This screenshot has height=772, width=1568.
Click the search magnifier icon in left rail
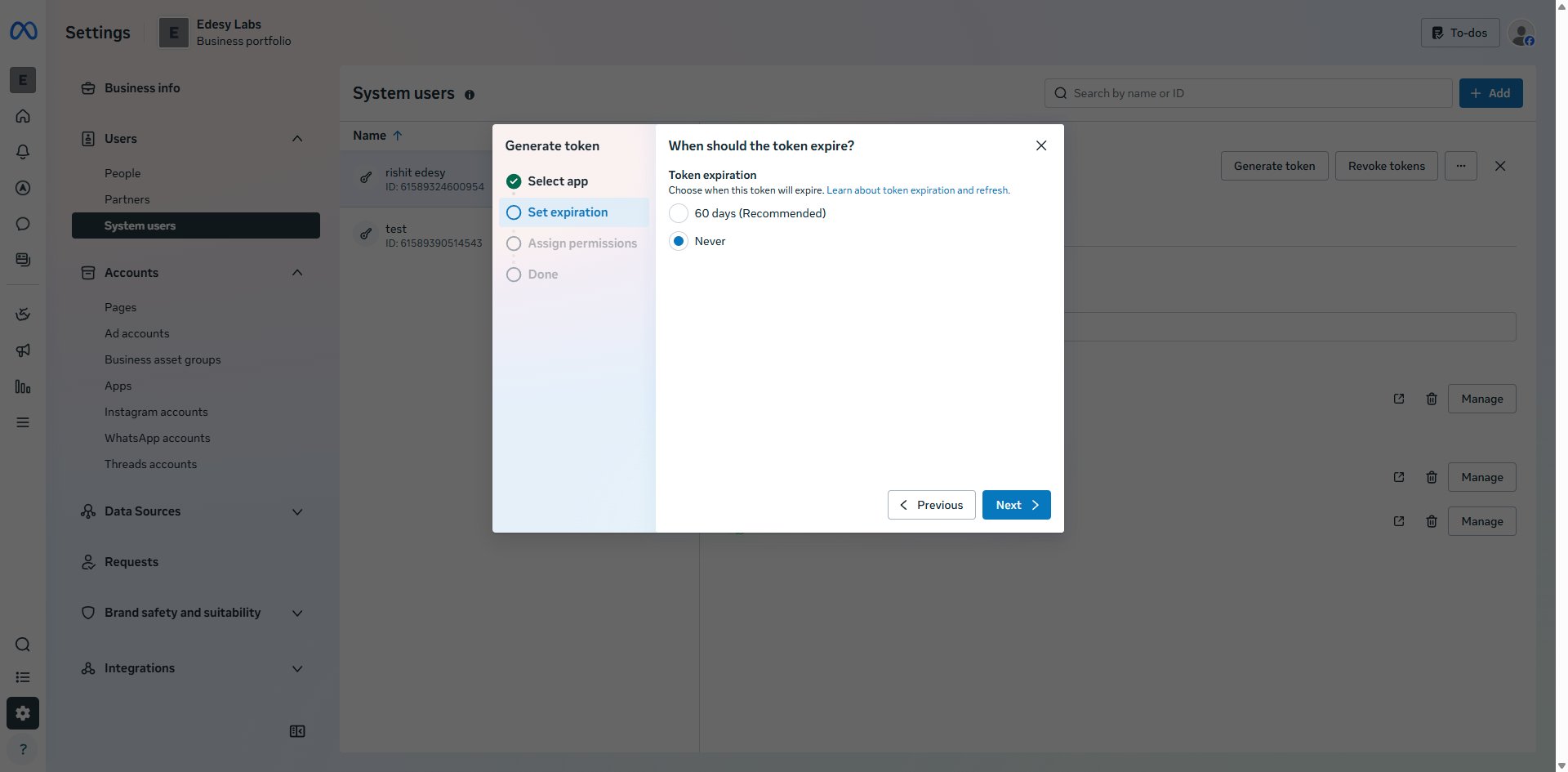point(23,645)
